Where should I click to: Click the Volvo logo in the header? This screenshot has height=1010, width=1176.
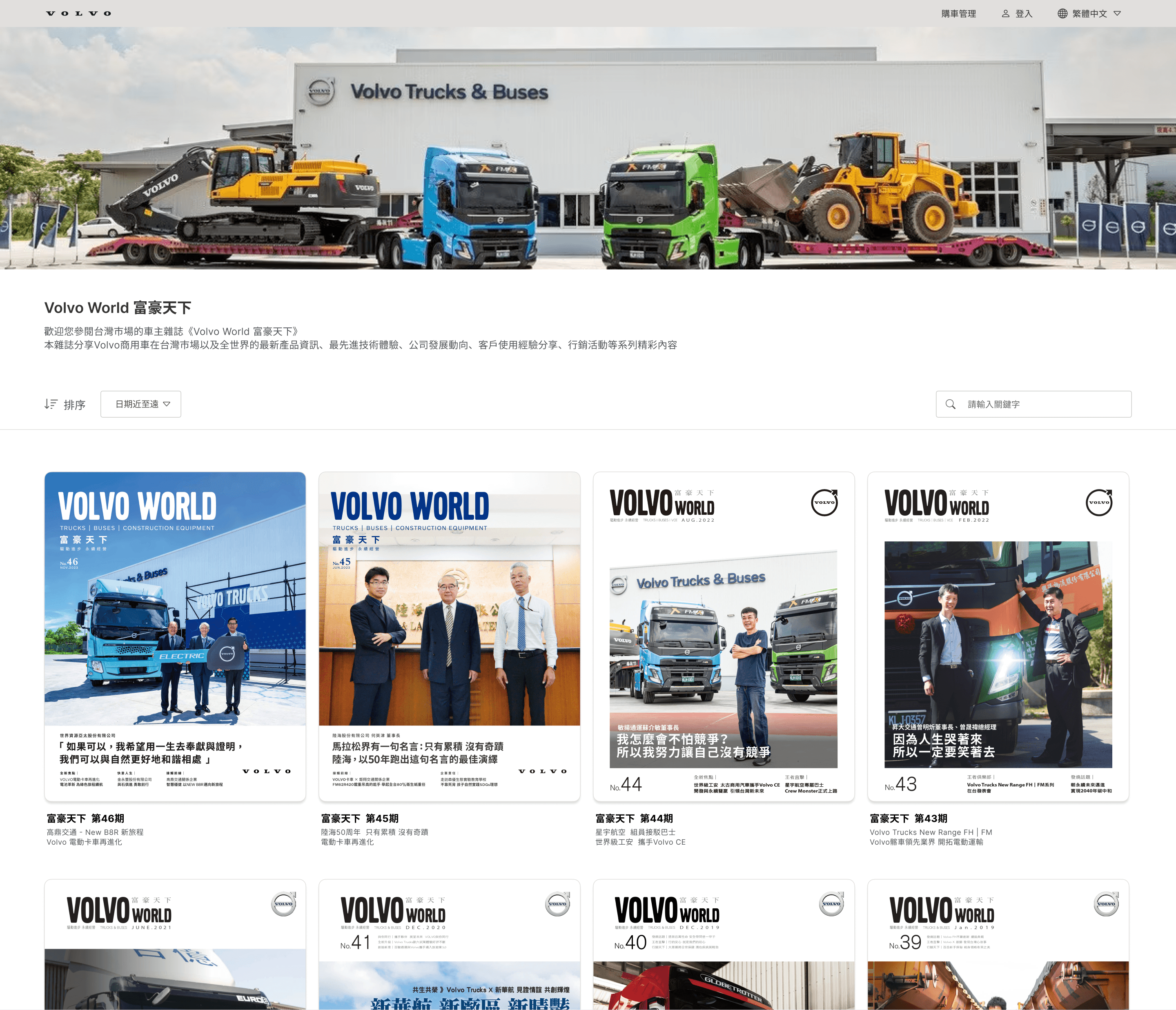(x=78, y=13)
